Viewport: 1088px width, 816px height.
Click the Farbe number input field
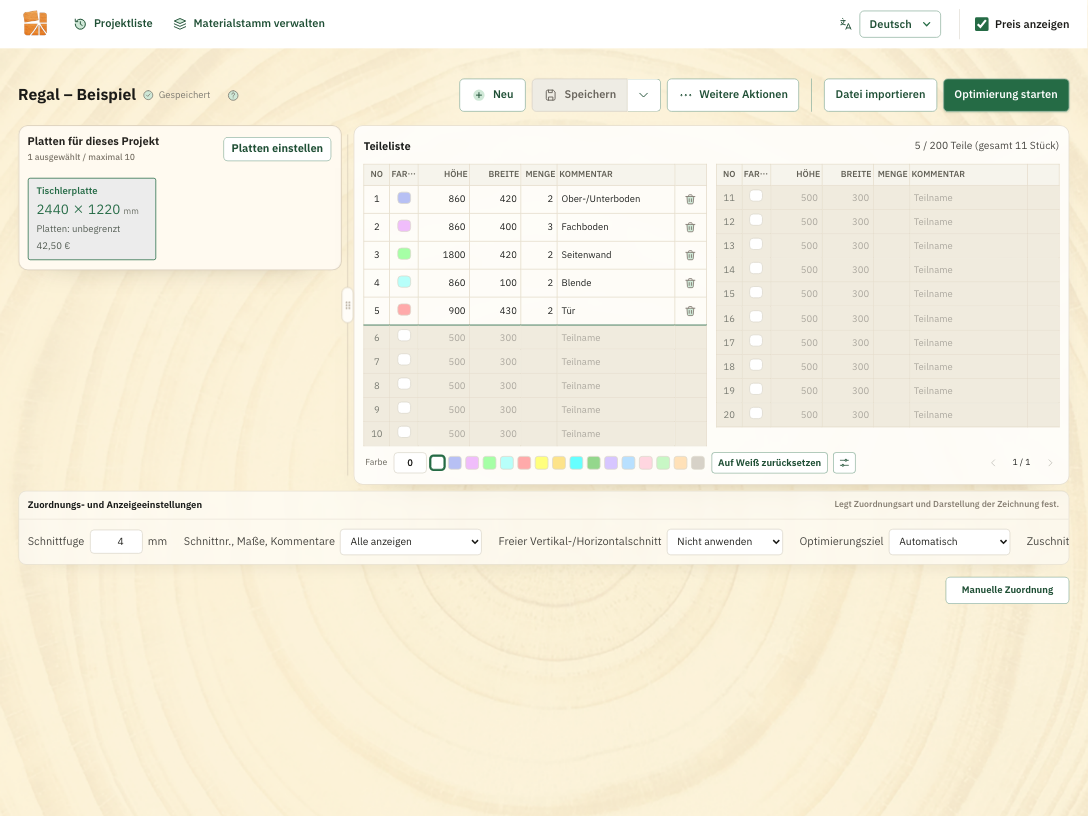click(410, 463)
